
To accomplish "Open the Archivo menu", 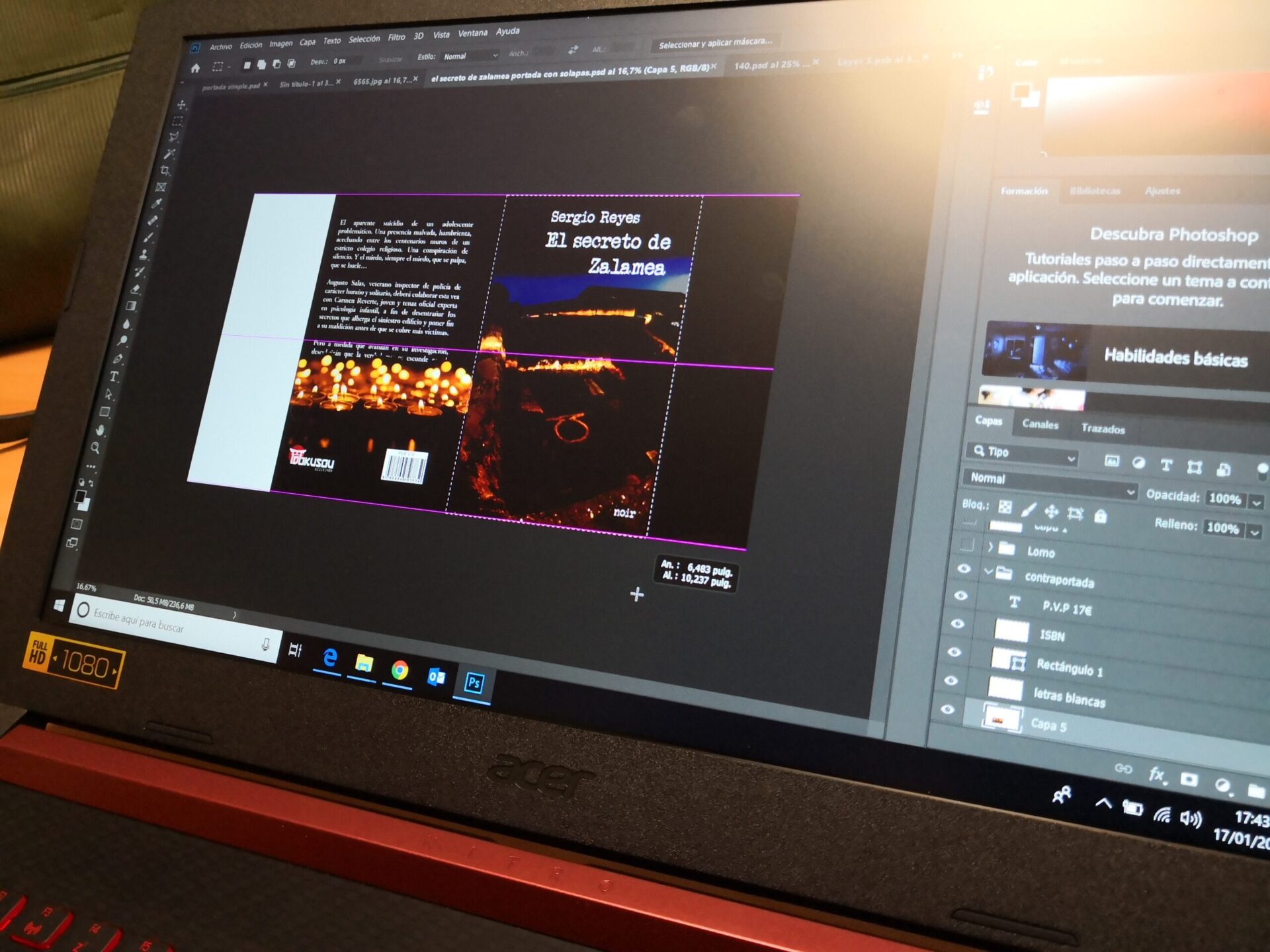I will pyautogui.click(x=221, y=47).
